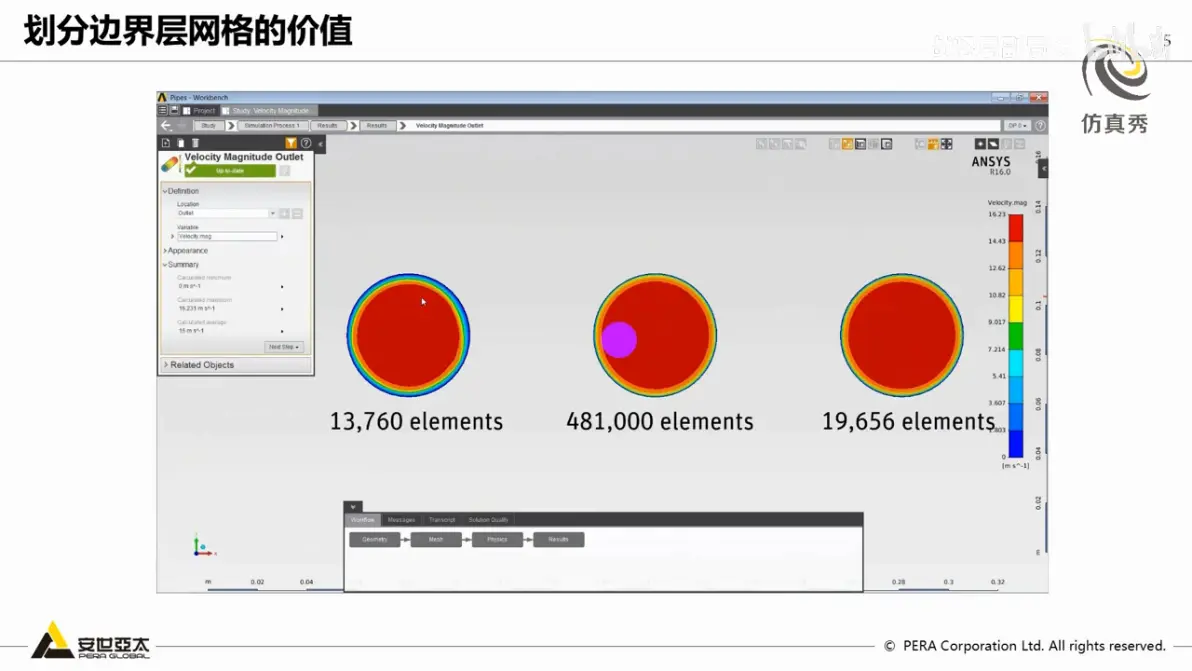Viewport: 1192px width, 671px height.
Task: Open the Next Step dropdown button
Action: click(x=284, y=347)
